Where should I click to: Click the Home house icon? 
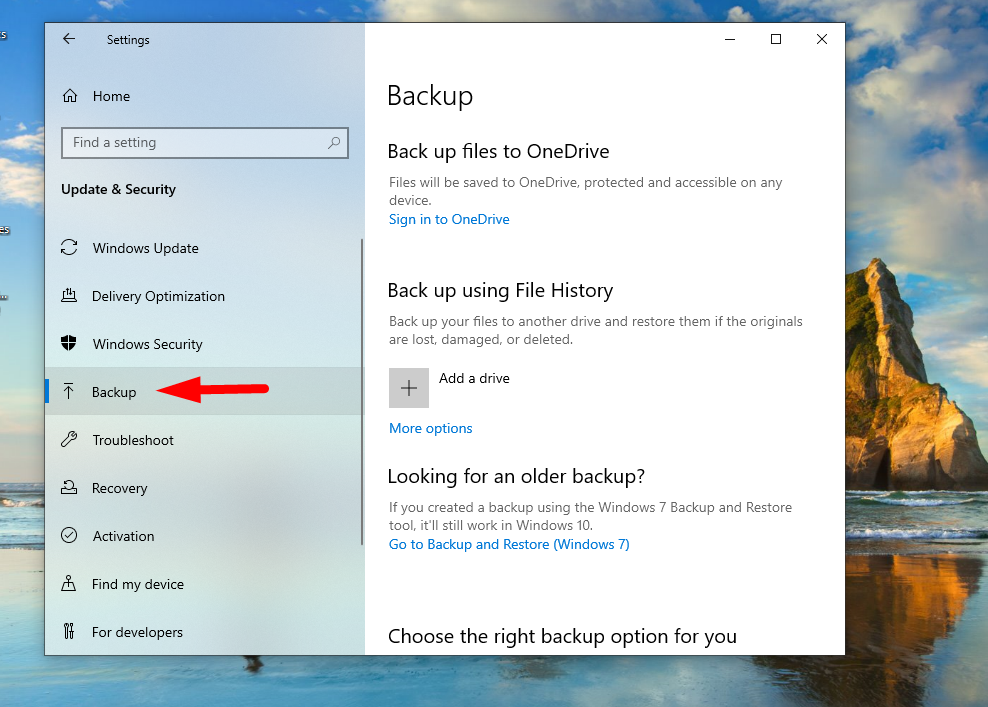pyautogui.click(x=70, y=96)
